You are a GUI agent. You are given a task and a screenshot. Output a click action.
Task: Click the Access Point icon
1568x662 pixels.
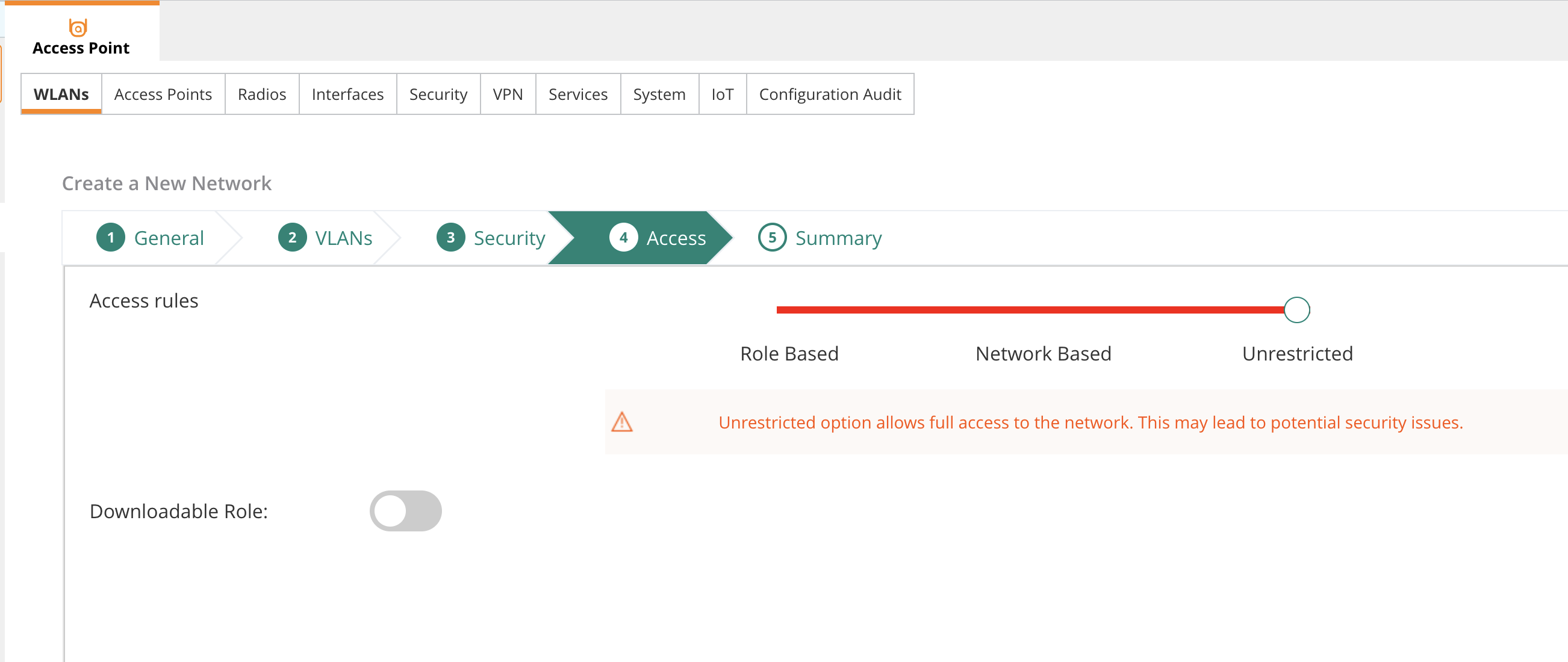click(78, 28)
